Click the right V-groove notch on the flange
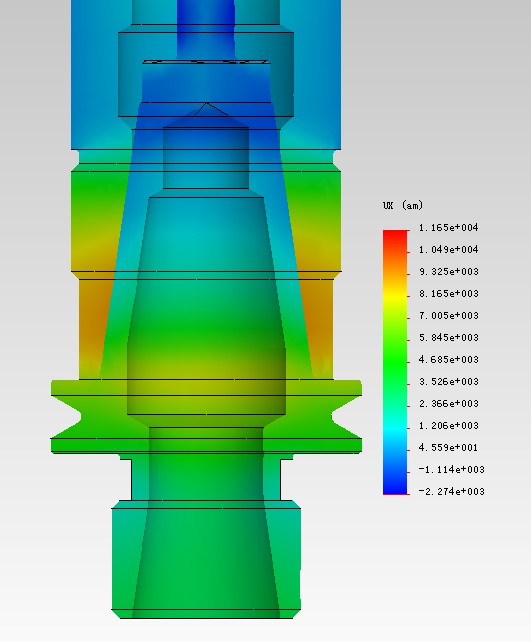Viewport: 531px width, 642px height. [346, 417]
